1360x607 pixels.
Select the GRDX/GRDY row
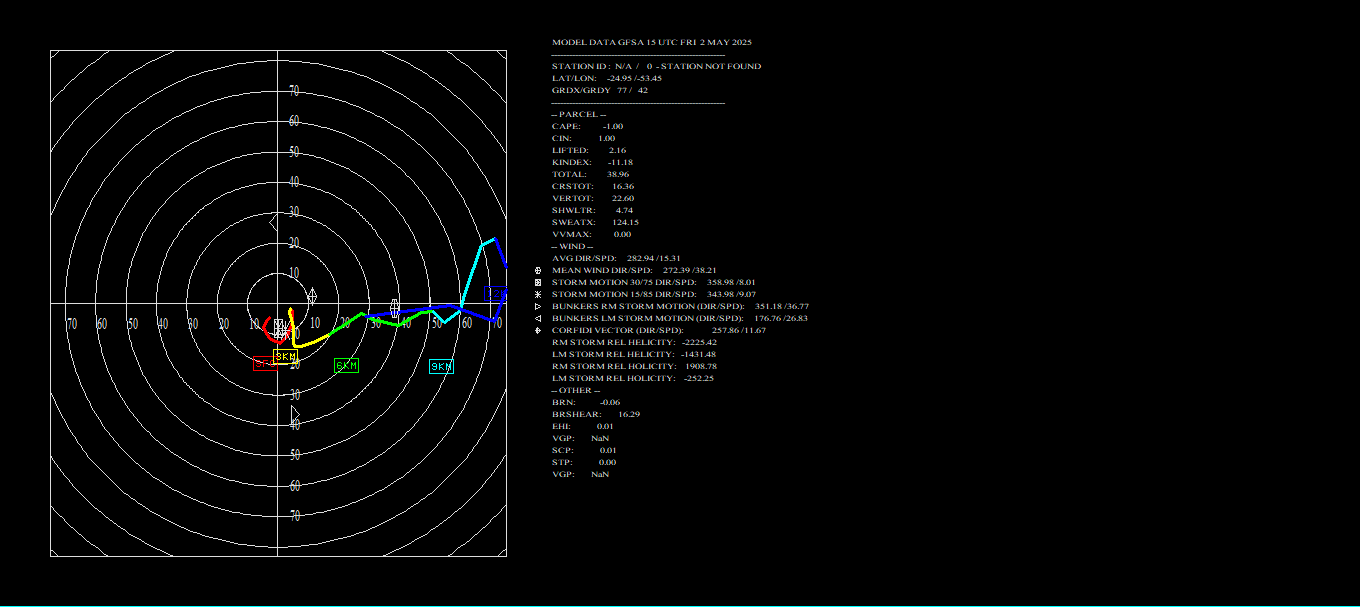coord(600,90)
